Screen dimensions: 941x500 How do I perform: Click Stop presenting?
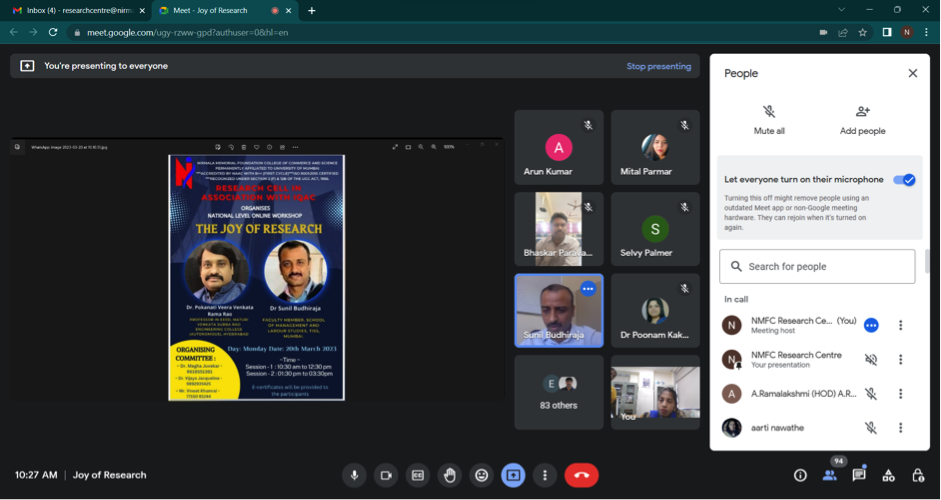tap(658, 66)
